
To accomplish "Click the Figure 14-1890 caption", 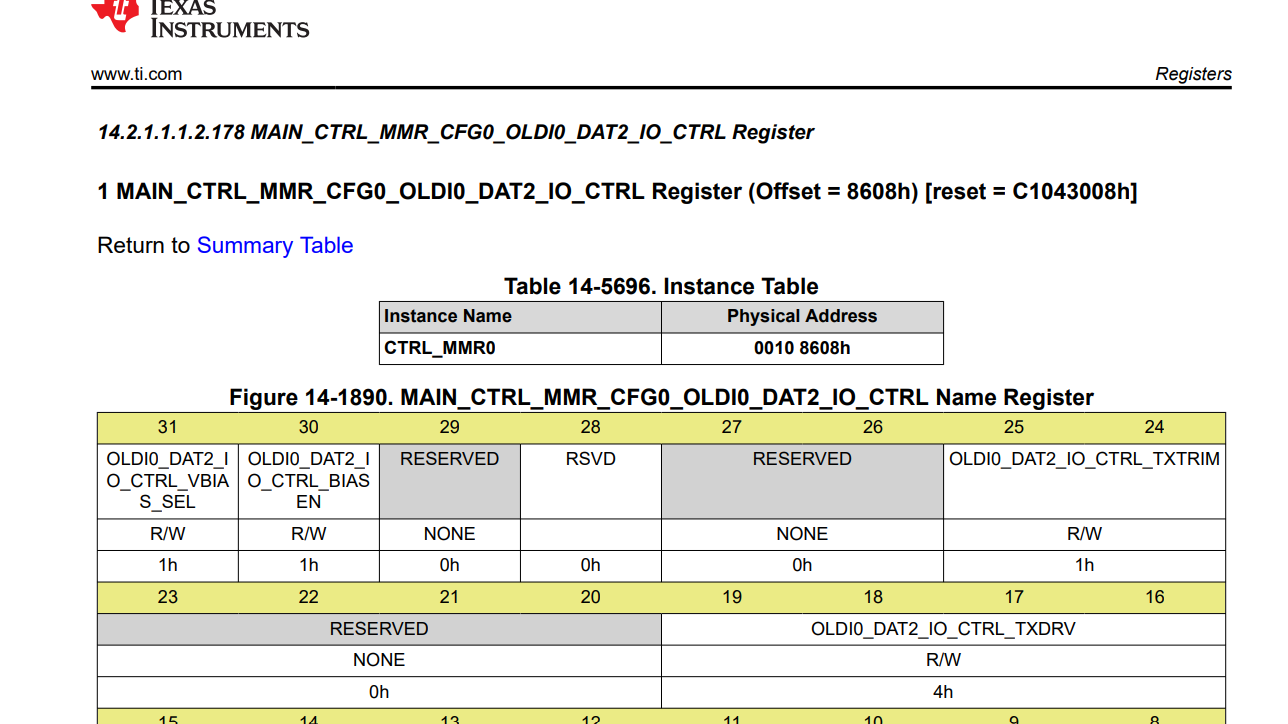I will click(x=661, y=398).
